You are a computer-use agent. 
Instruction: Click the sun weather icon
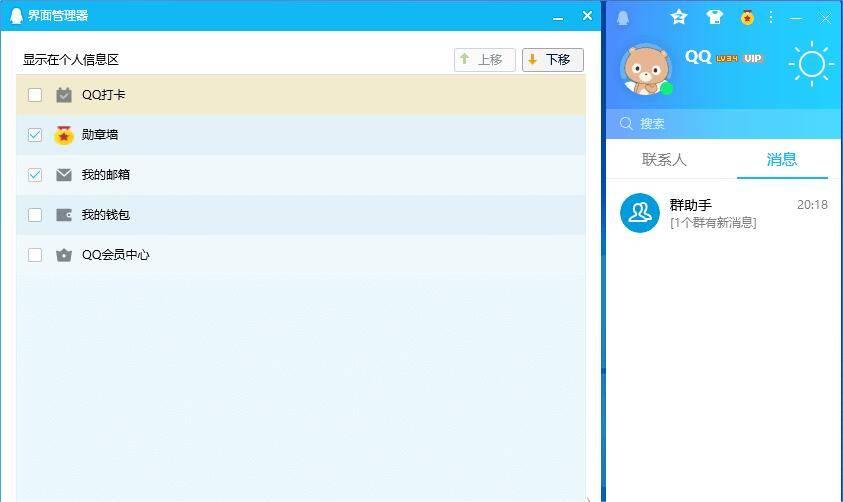(x=811, y=64)
